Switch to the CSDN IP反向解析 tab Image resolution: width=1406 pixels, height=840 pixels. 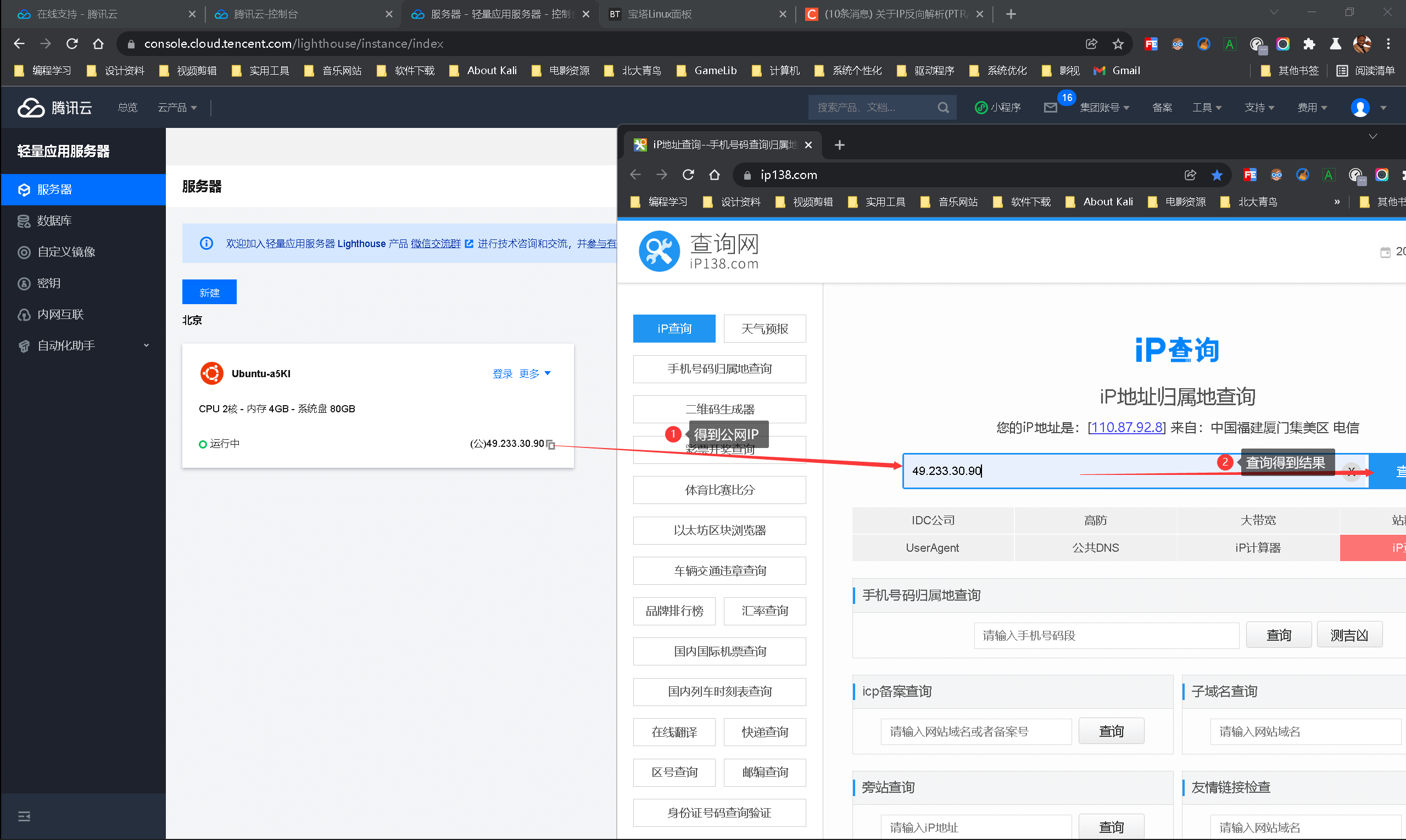click(895, 14)
